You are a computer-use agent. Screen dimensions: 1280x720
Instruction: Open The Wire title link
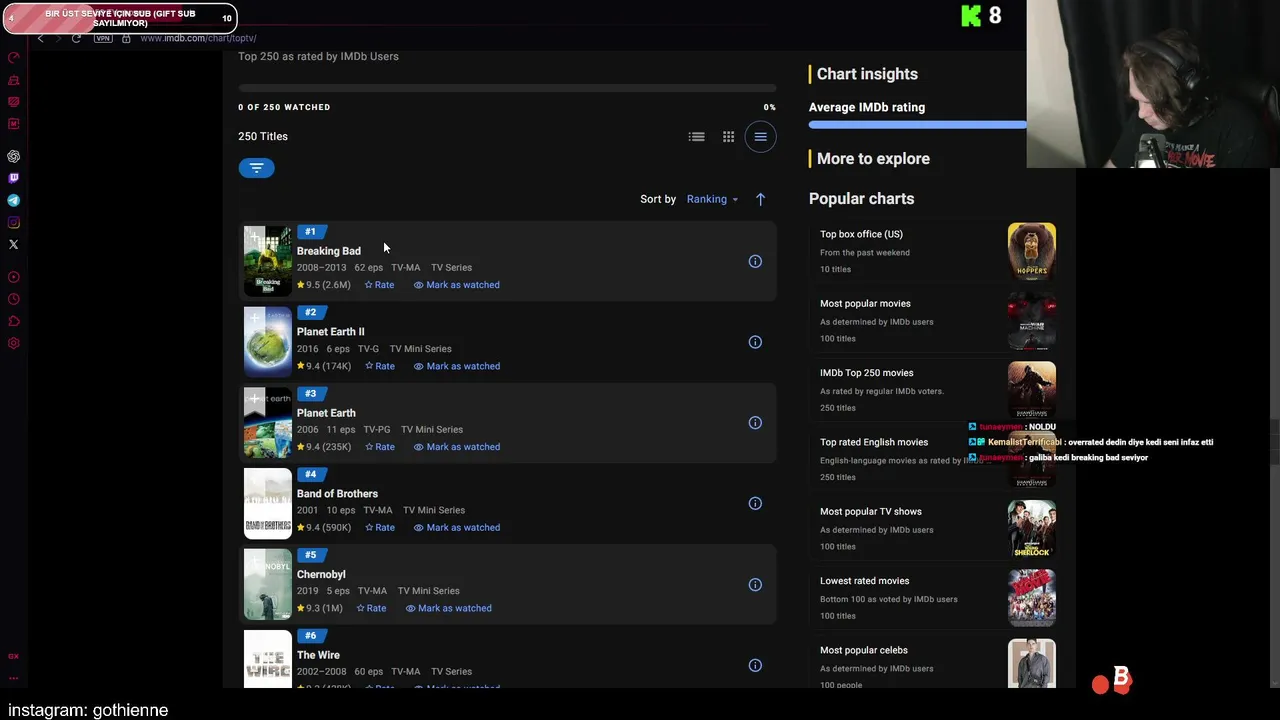pos(318,655)
